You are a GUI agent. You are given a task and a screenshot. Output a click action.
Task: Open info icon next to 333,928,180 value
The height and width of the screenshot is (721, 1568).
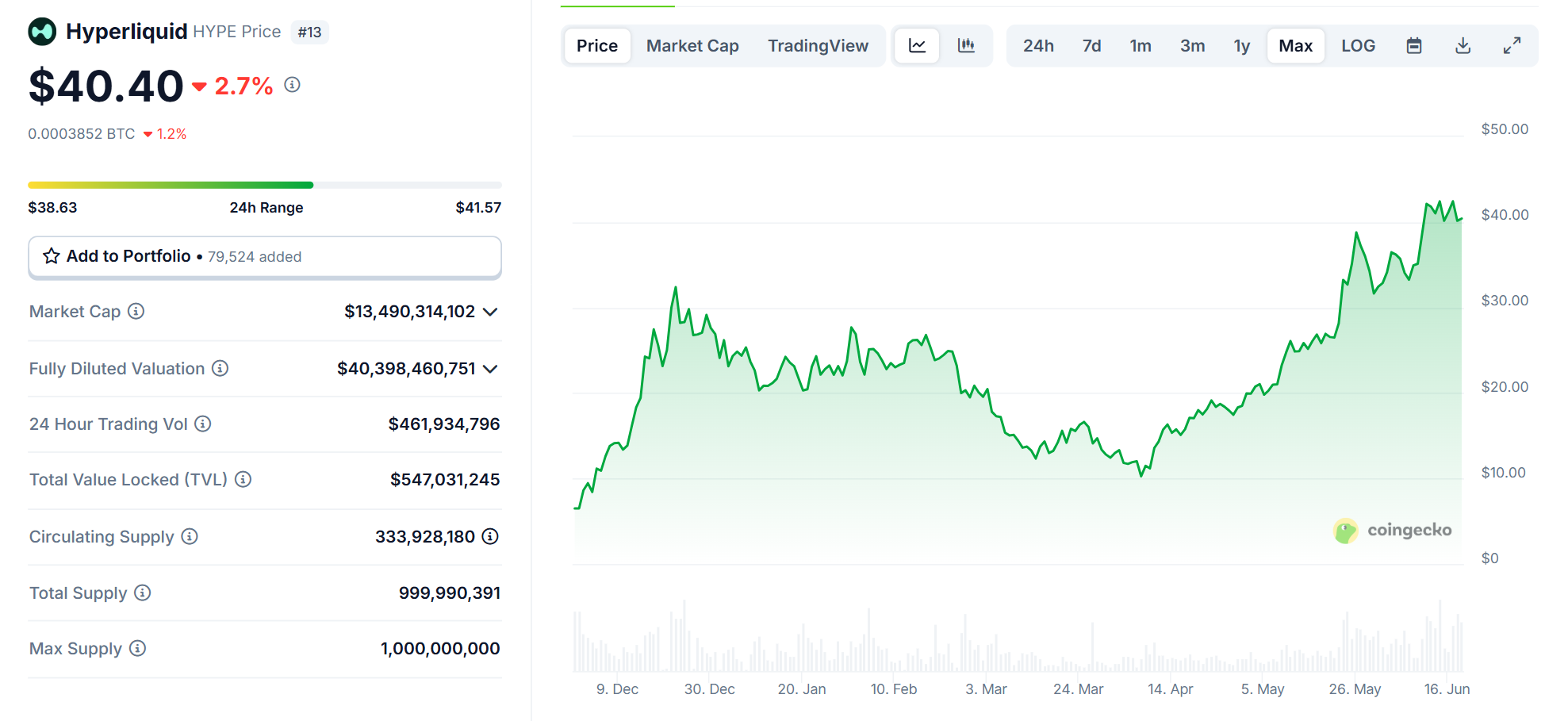tap(491, 536)
